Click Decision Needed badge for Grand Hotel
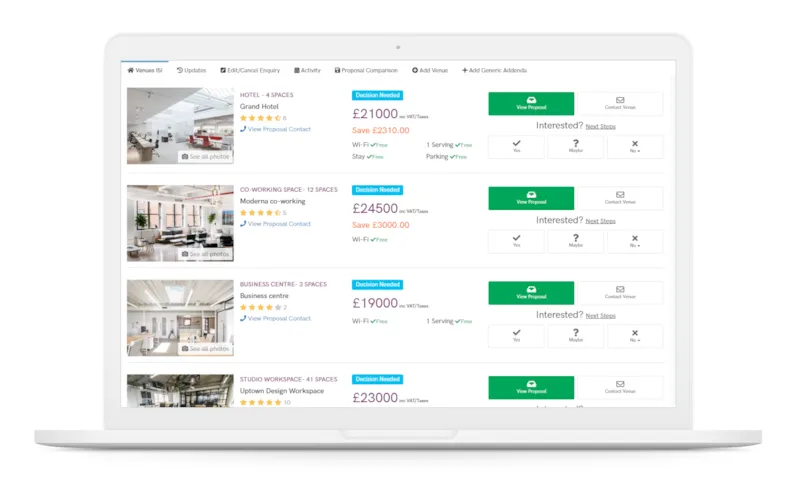Screen dimensions: 800x481 (x=378, y=95)
